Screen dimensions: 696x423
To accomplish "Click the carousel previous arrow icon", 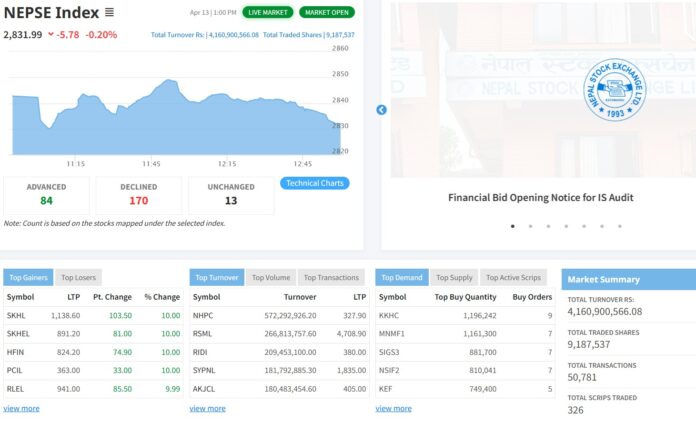I will (x=381, y=110).
